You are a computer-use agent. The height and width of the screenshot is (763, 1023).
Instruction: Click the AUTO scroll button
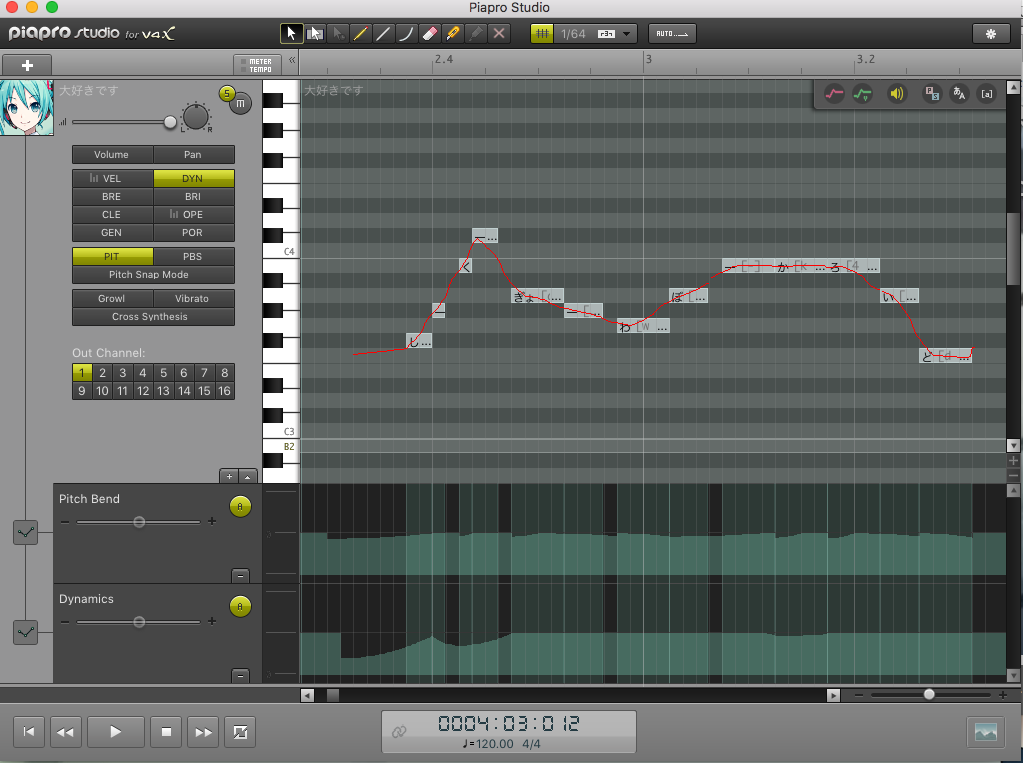pyautogui.click(x=672, y=33)
